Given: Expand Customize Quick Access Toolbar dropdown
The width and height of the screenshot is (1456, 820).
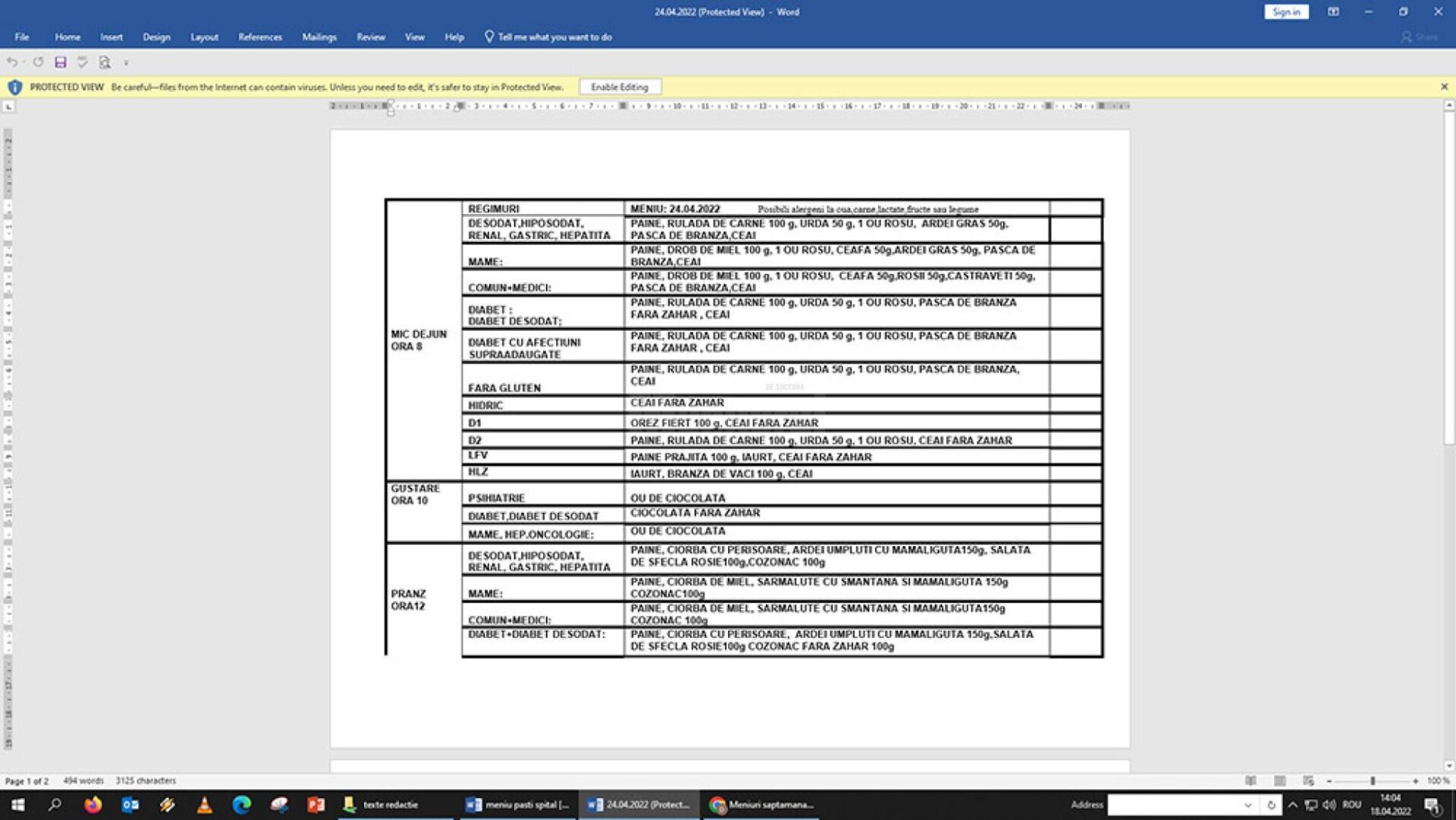Looking at the screenshot, I should coord(126,63).
